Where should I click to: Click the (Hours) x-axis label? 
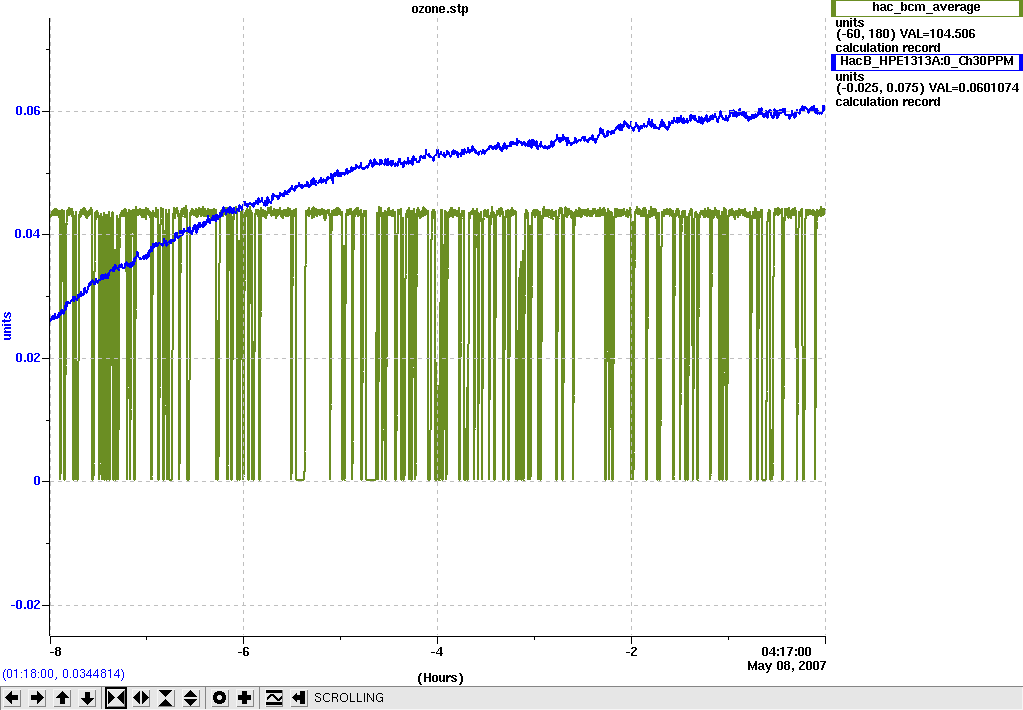tap(440, 678)
